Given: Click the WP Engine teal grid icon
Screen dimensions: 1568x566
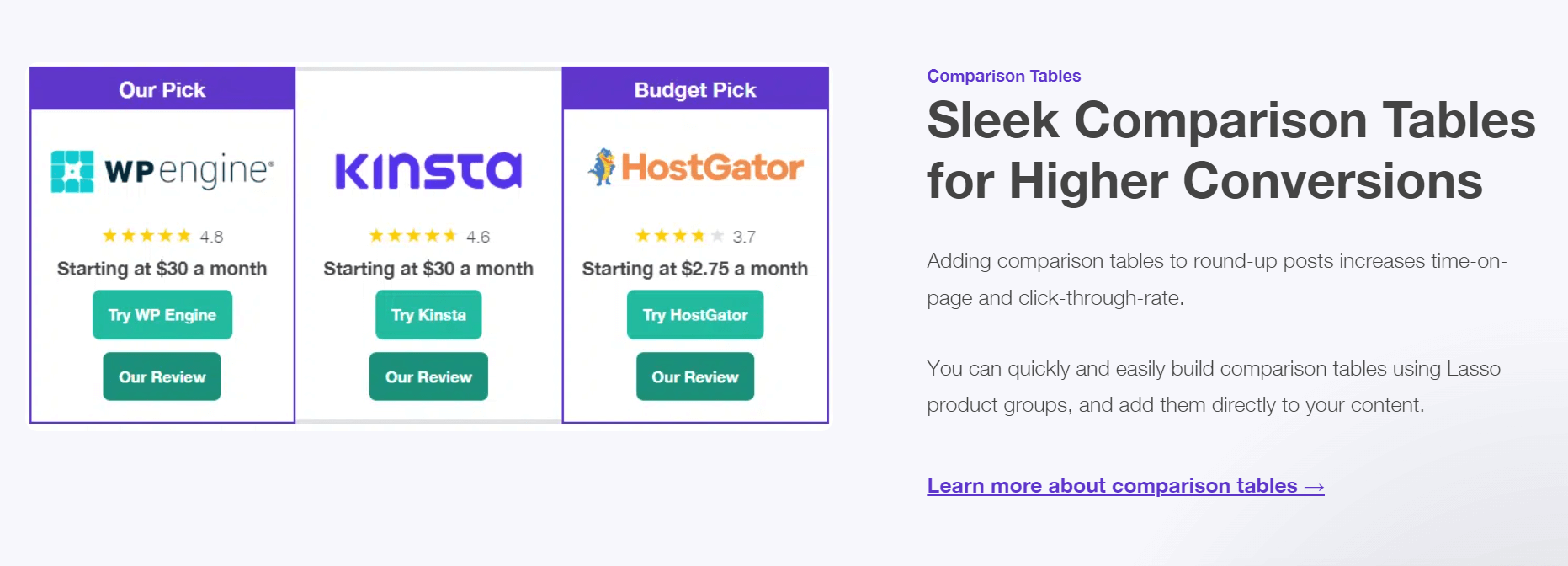Looking at the screenshot, I should click(x=72, y=172).
